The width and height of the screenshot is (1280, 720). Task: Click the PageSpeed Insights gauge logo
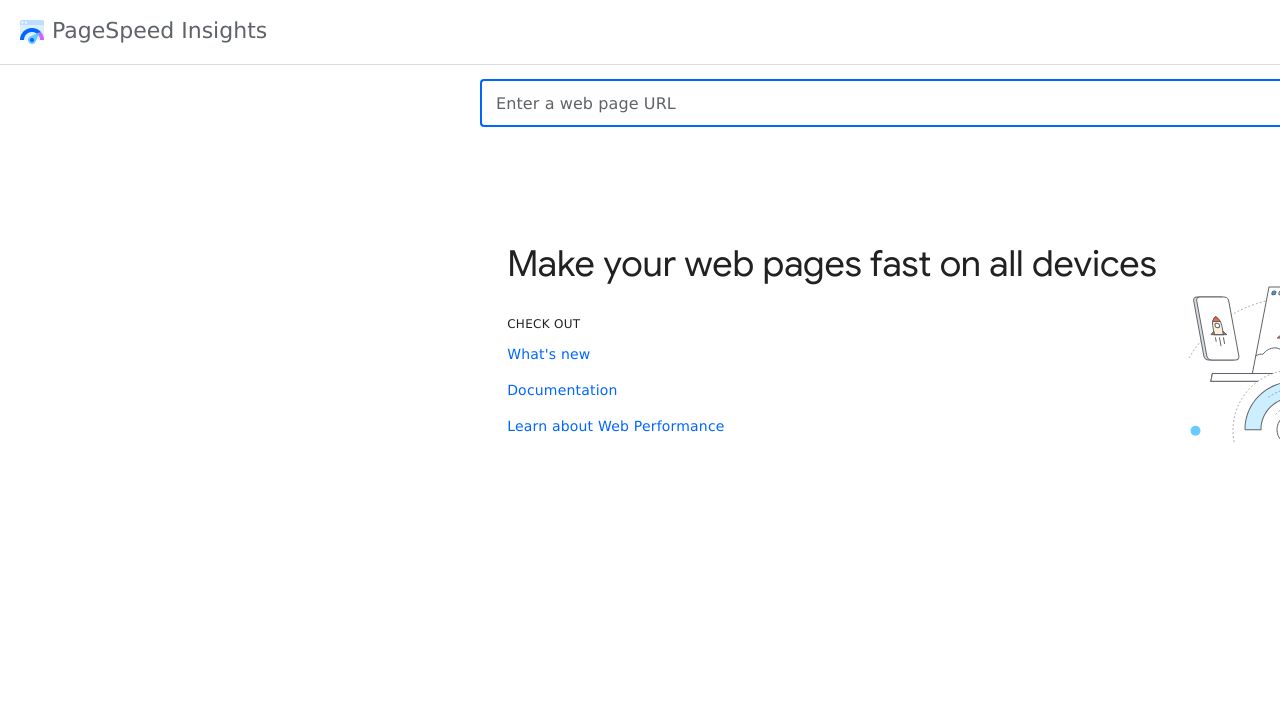click(x=32, y=32)
